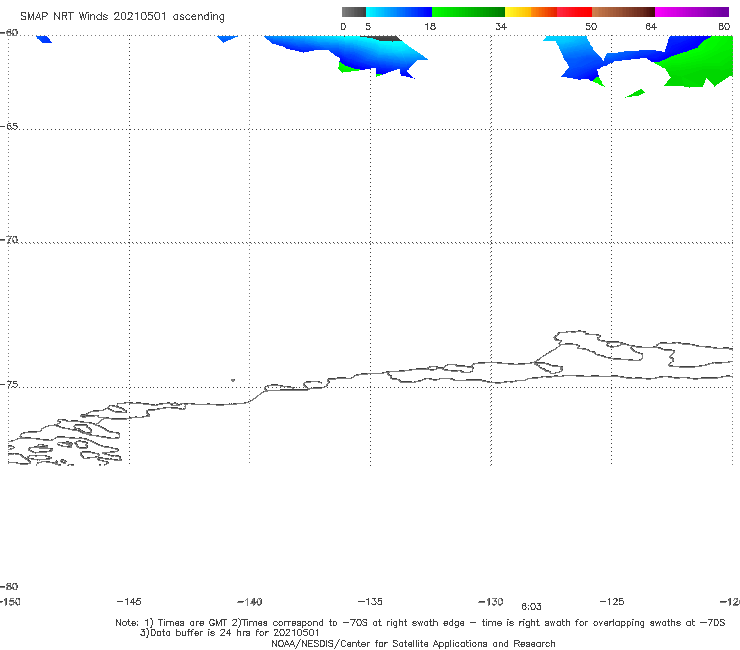Click the red segment of the color scale

574,12
